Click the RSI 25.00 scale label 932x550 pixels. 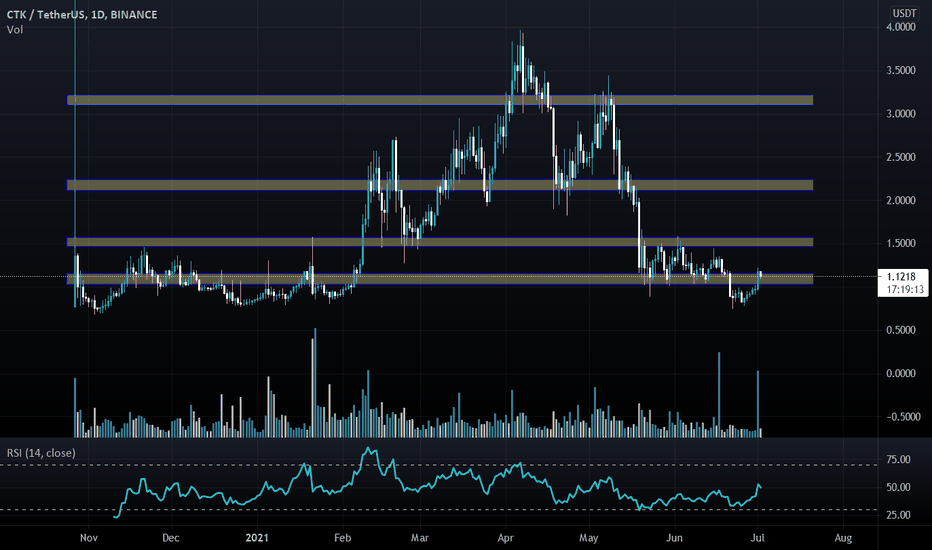pos(898,515)
